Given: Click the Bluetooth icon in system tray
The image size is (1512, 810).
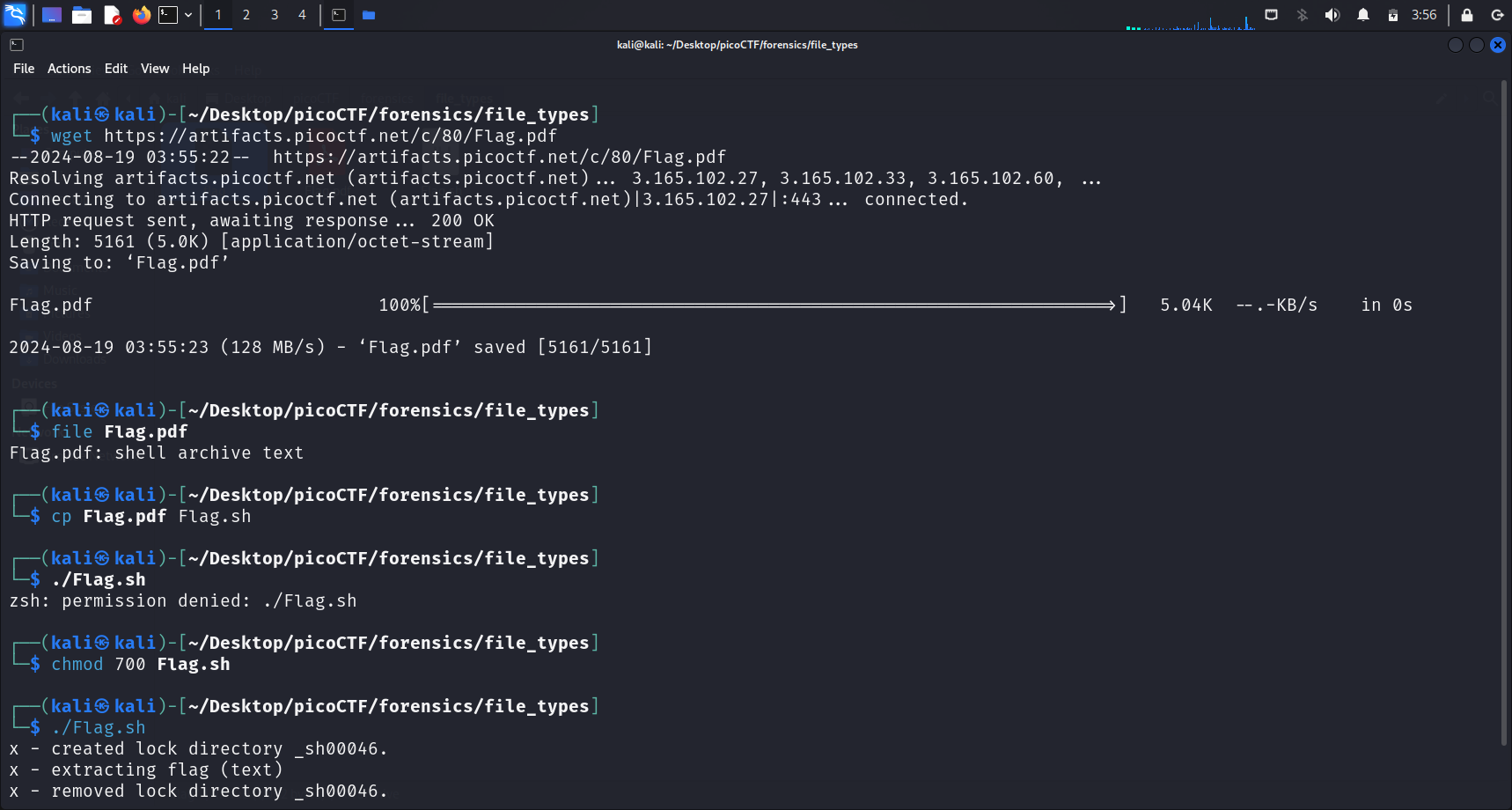Looking at the screenshot, I should pos(1303,15).
